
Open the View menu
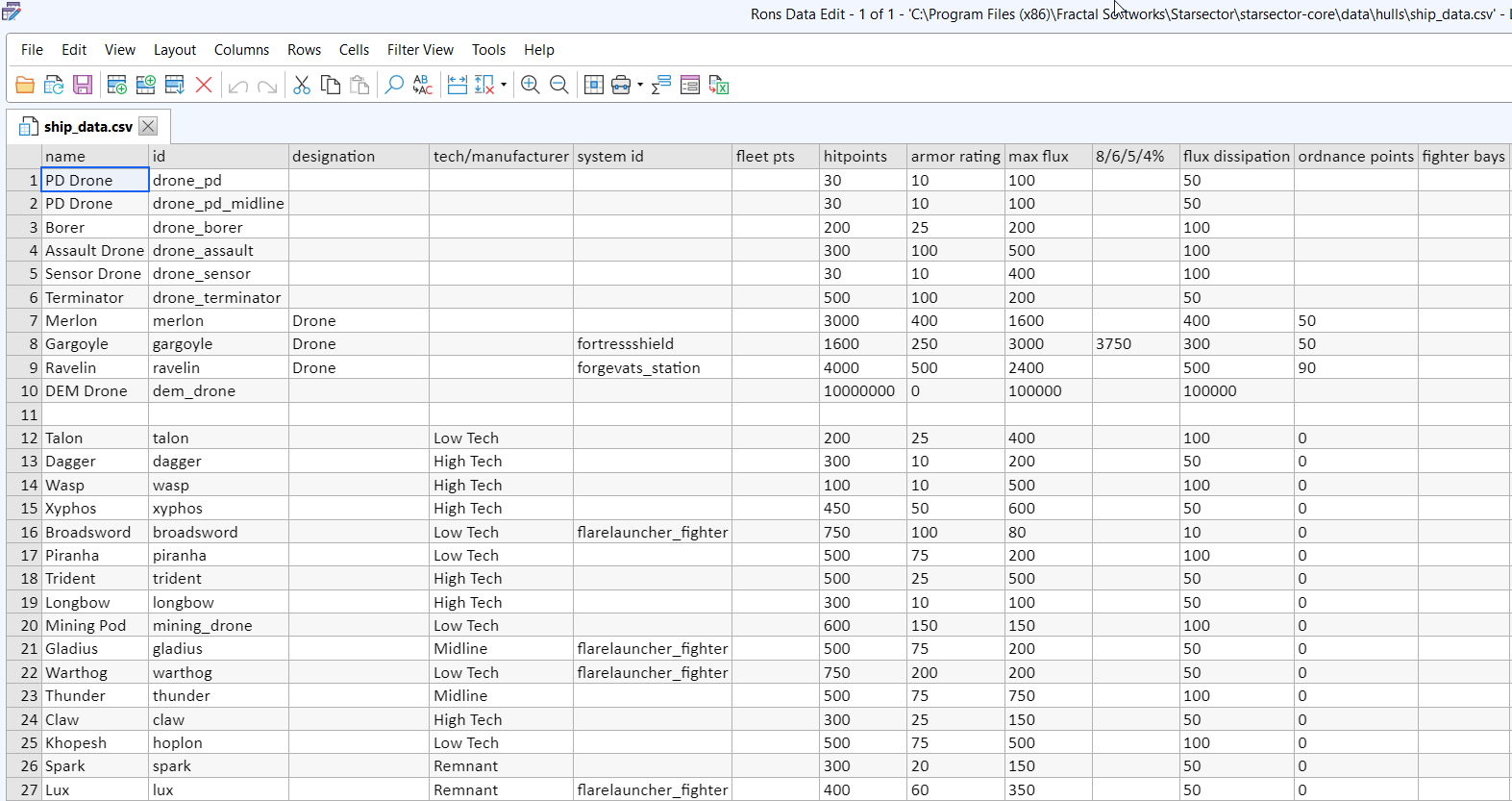(x=120, y=50)
